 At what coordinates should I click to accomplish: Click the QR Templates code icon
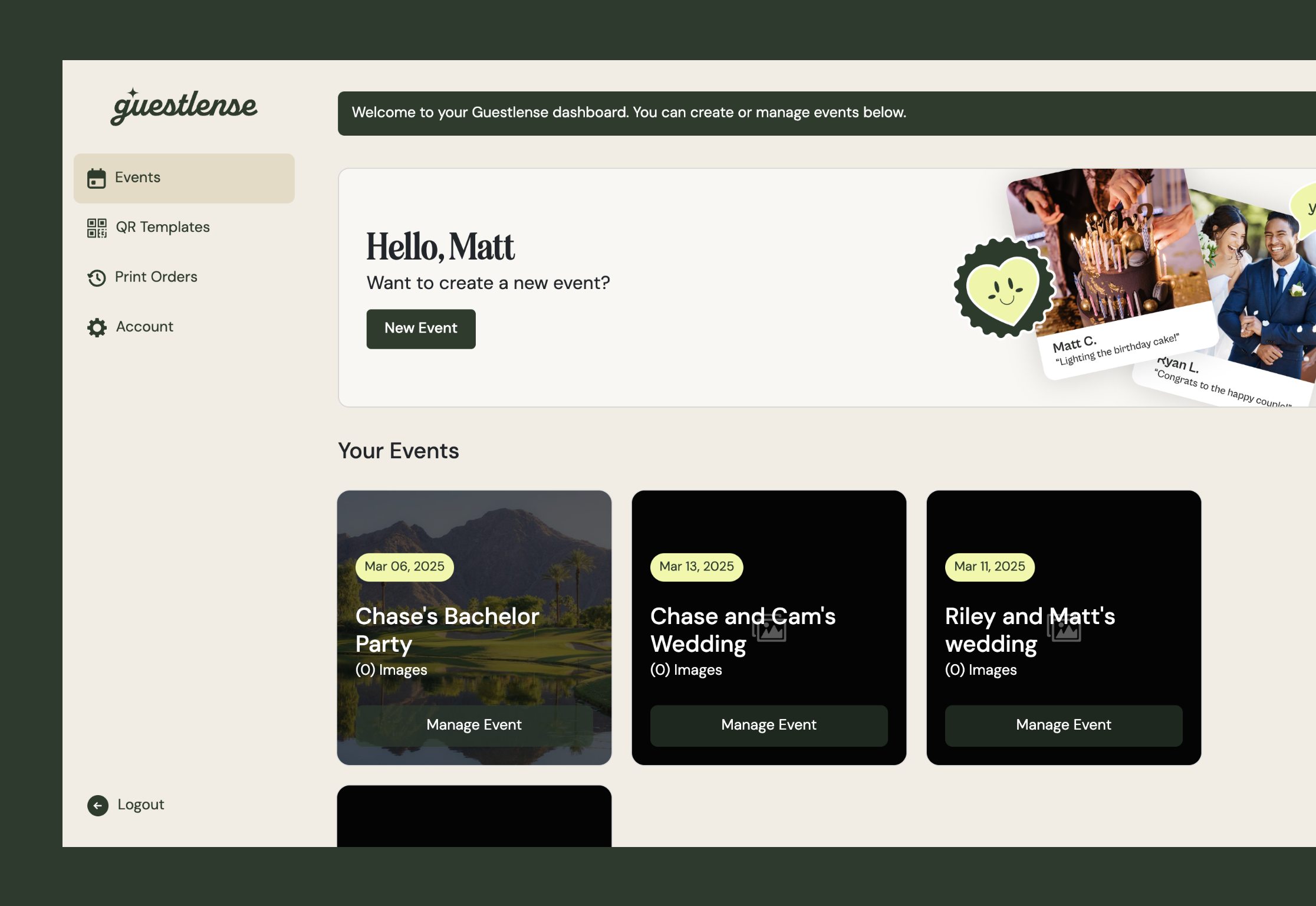97,228
